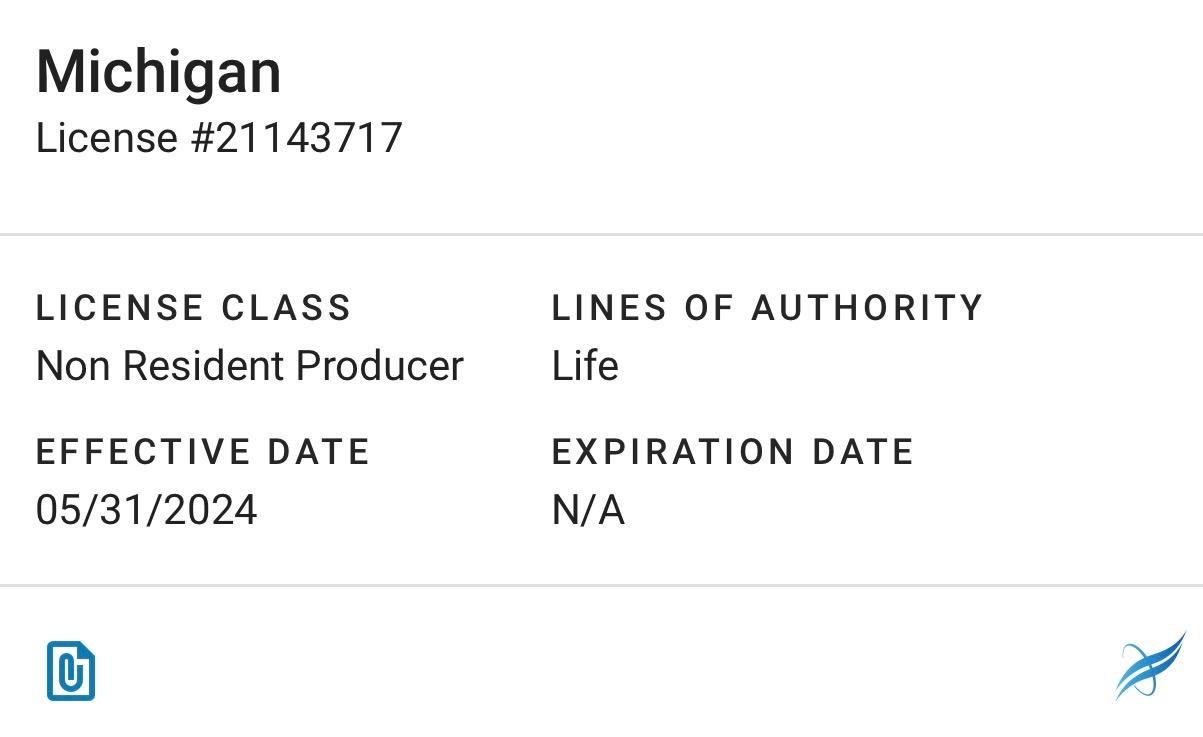1203x737 pixels.
Task: Click the digits 21143717 after the hash
Action: [x=308, y=137]
